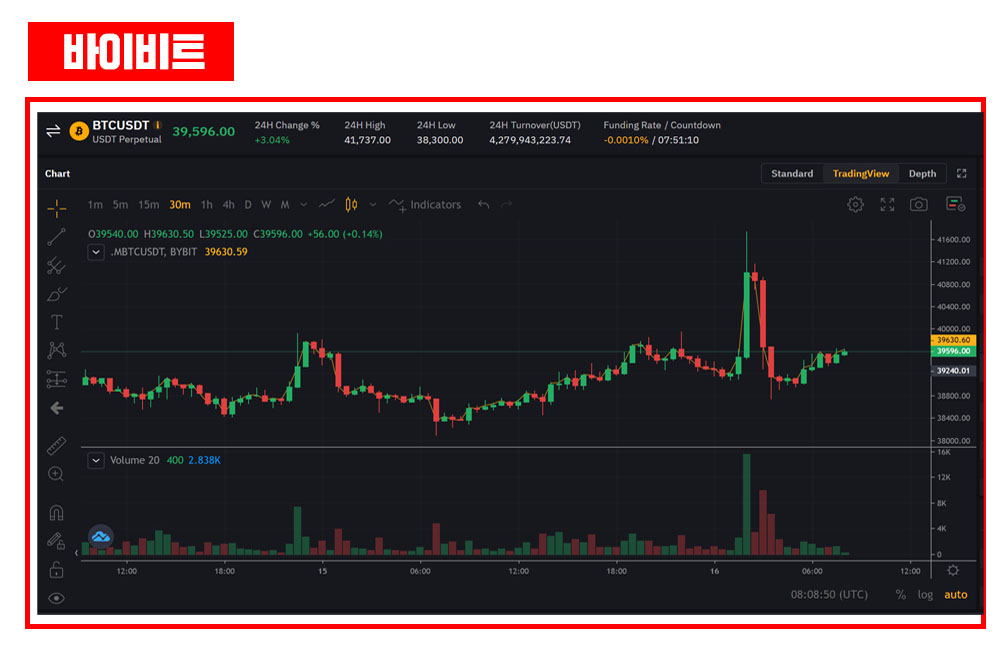Select the D daily timeframe
This screenshot has width=1008, height=650.
coord(248,204)
